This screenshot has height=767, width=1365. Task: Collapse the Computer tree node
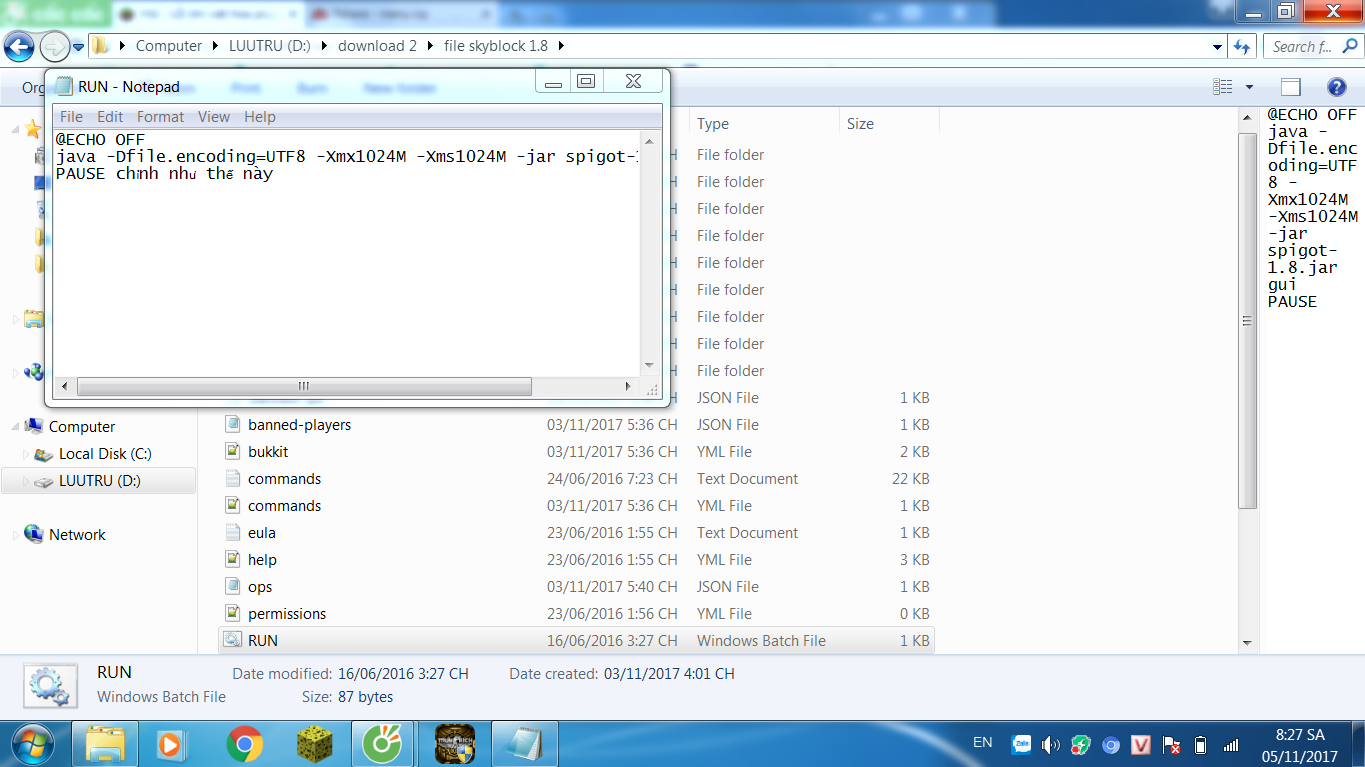[15, 427]
